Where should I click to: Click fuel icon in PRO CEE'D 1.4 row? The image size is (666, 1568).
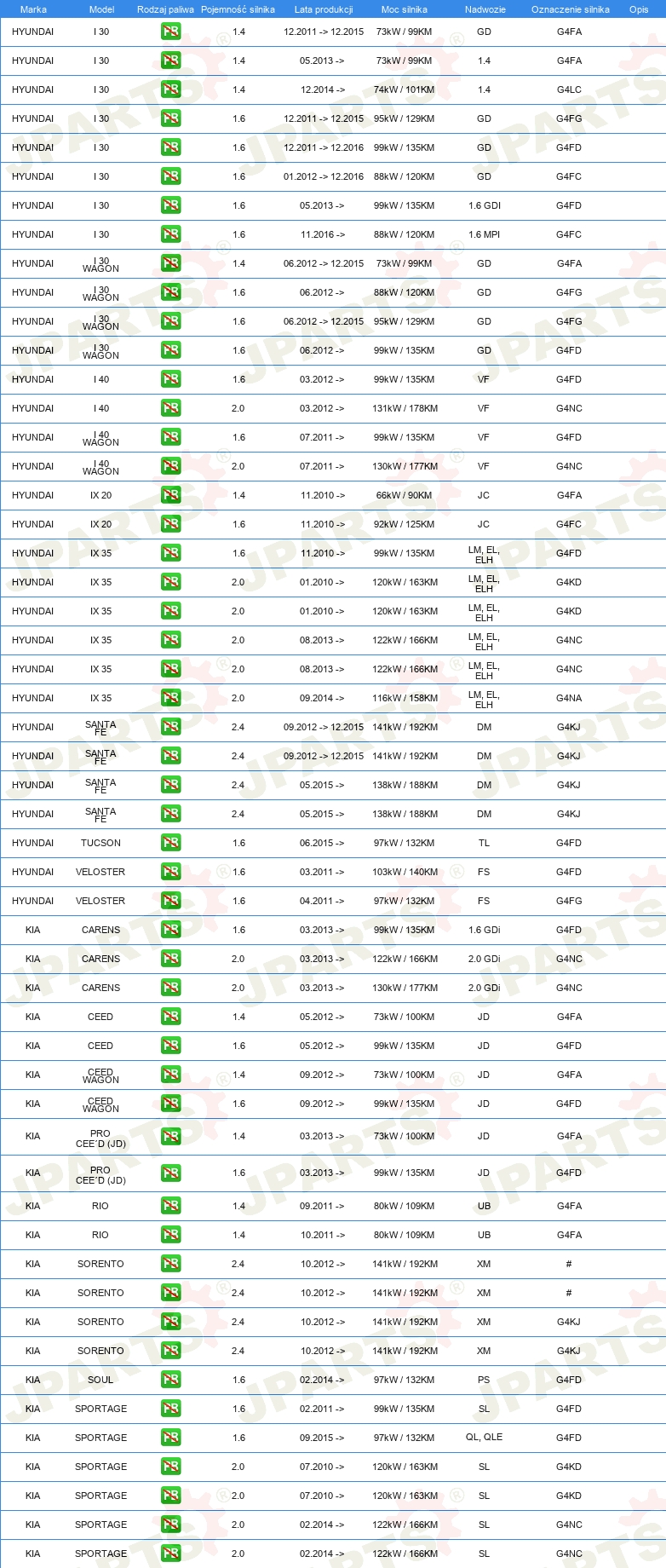[170, 1136]
